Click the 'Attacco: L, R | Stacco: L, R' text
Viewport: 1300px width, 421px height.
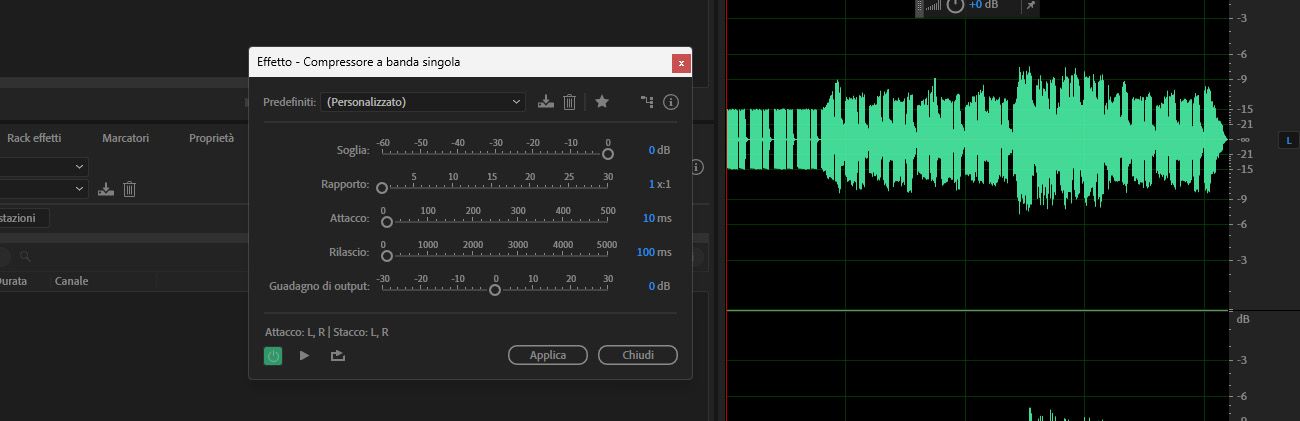pyautogui.click(x=327, y=332)
